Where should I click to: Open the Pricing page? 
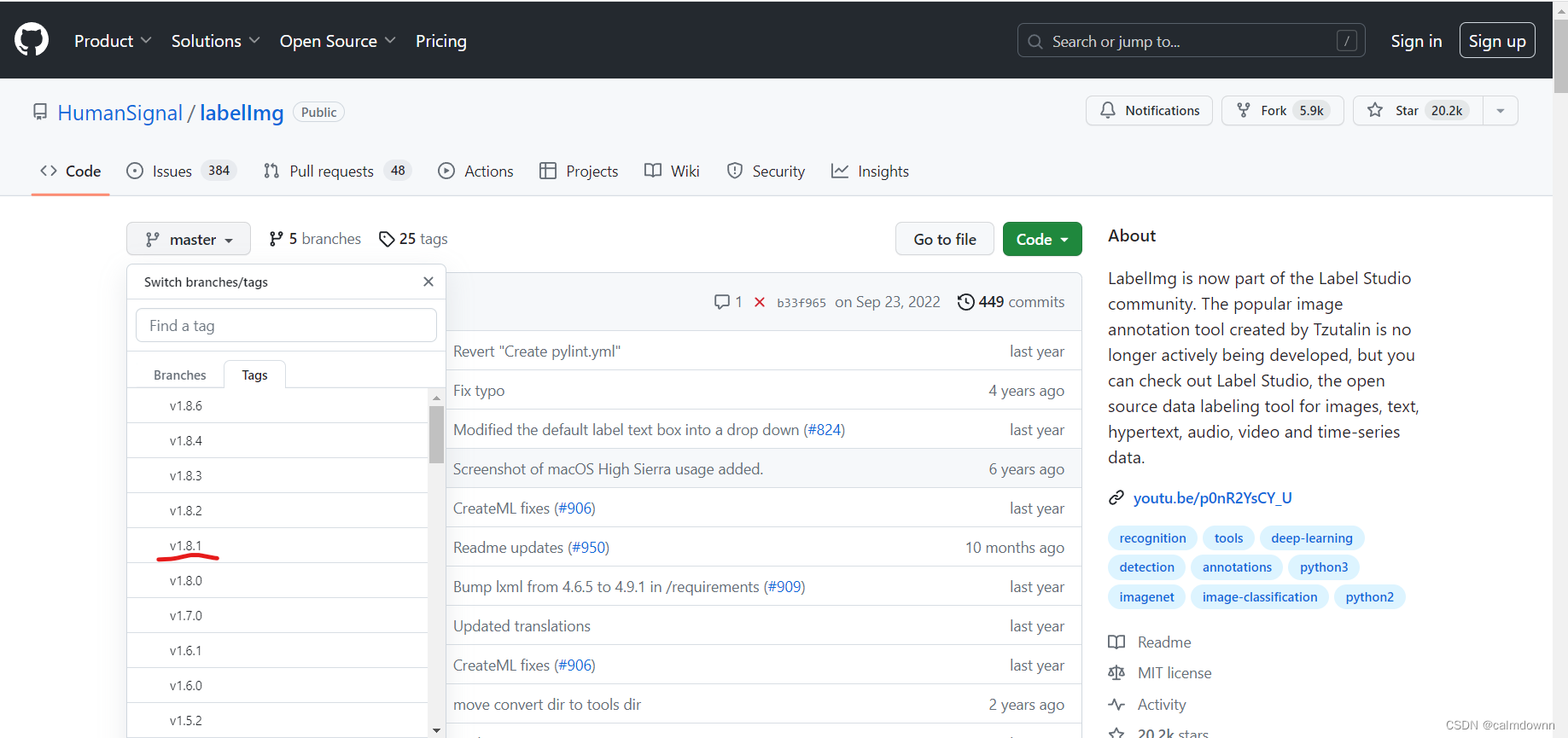[441, 41]
